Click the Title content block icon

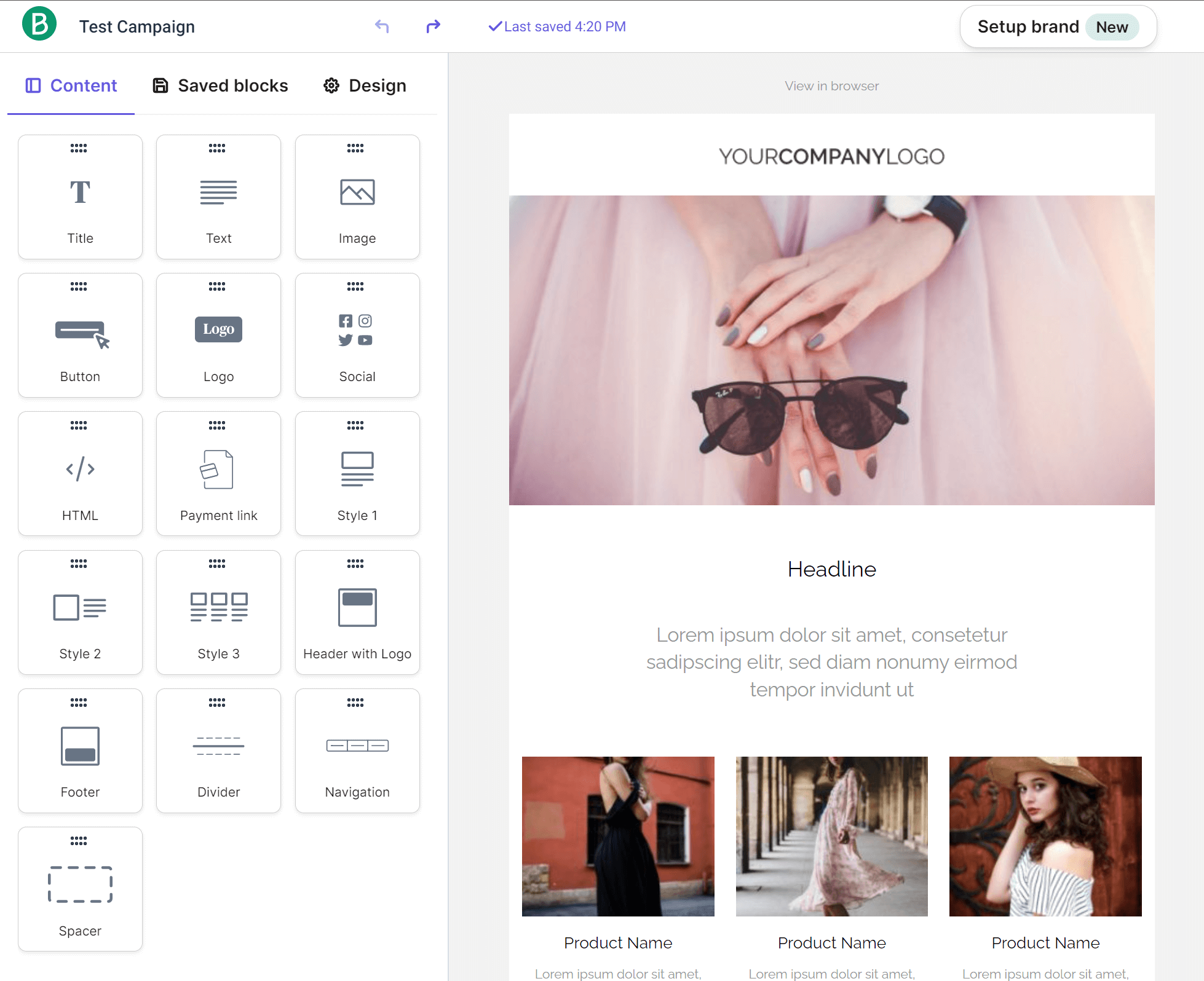pos(79,192)
